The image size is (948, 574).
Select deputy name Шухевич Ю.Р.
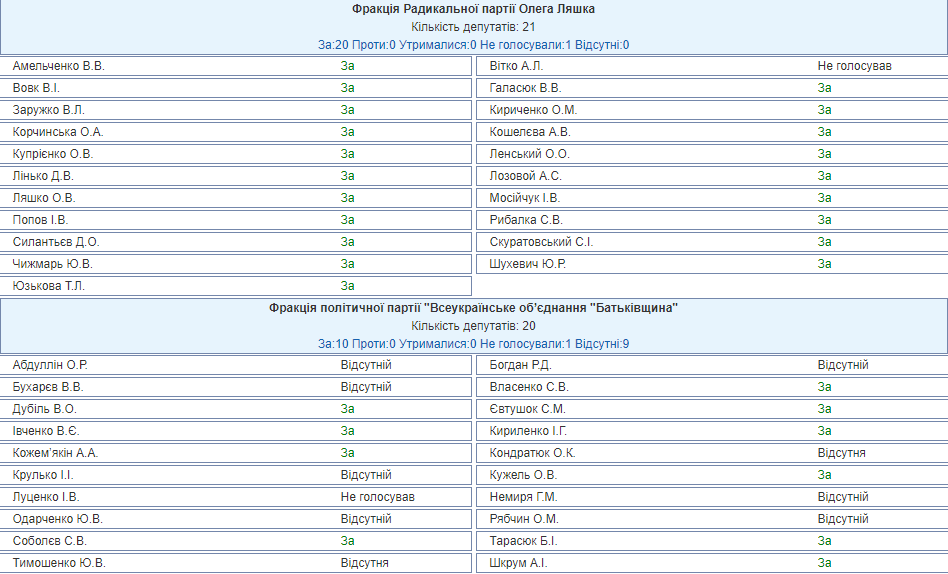(527, 264)
